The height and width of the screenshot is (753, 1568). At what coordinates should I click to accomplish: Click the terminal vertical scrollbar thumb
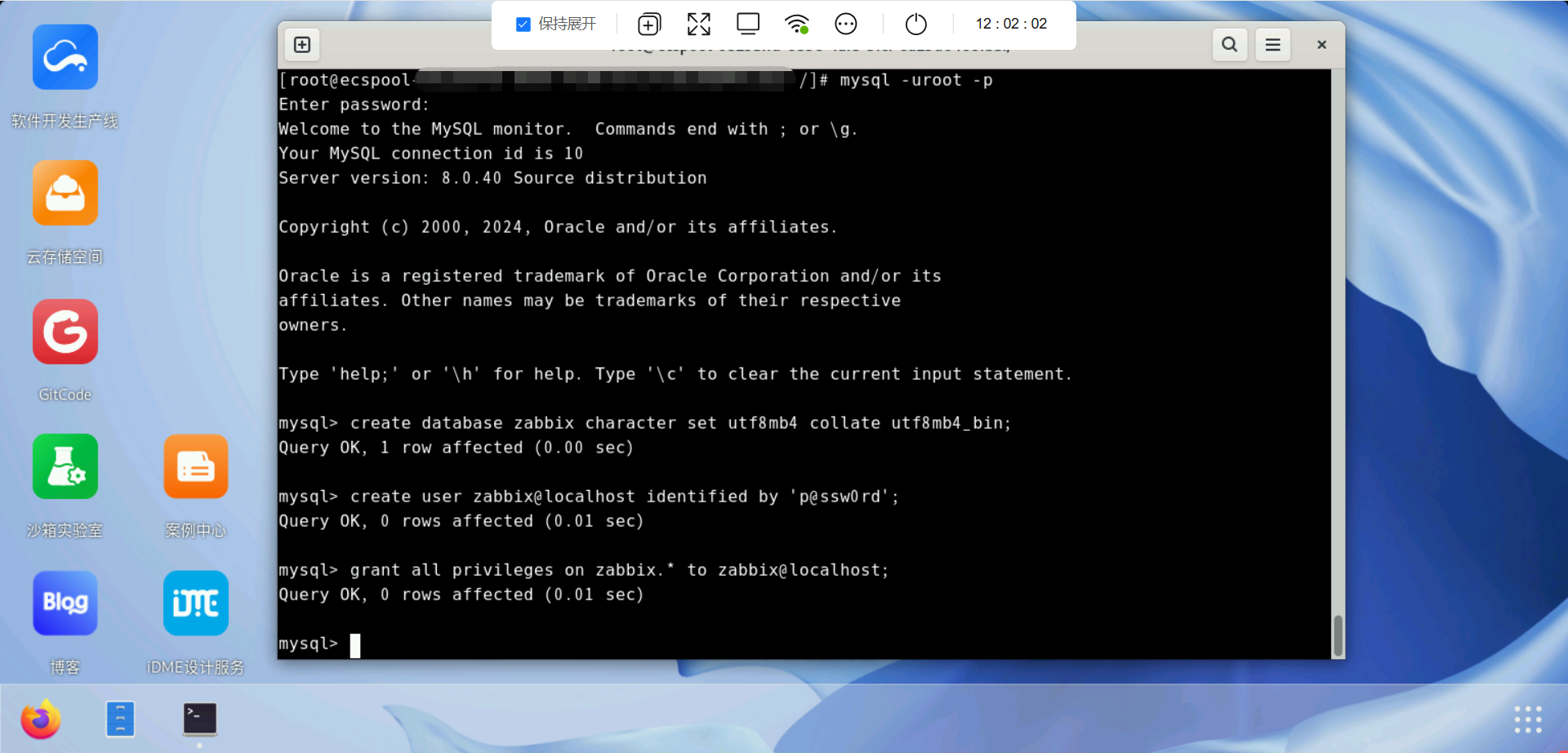[1338, 635]
